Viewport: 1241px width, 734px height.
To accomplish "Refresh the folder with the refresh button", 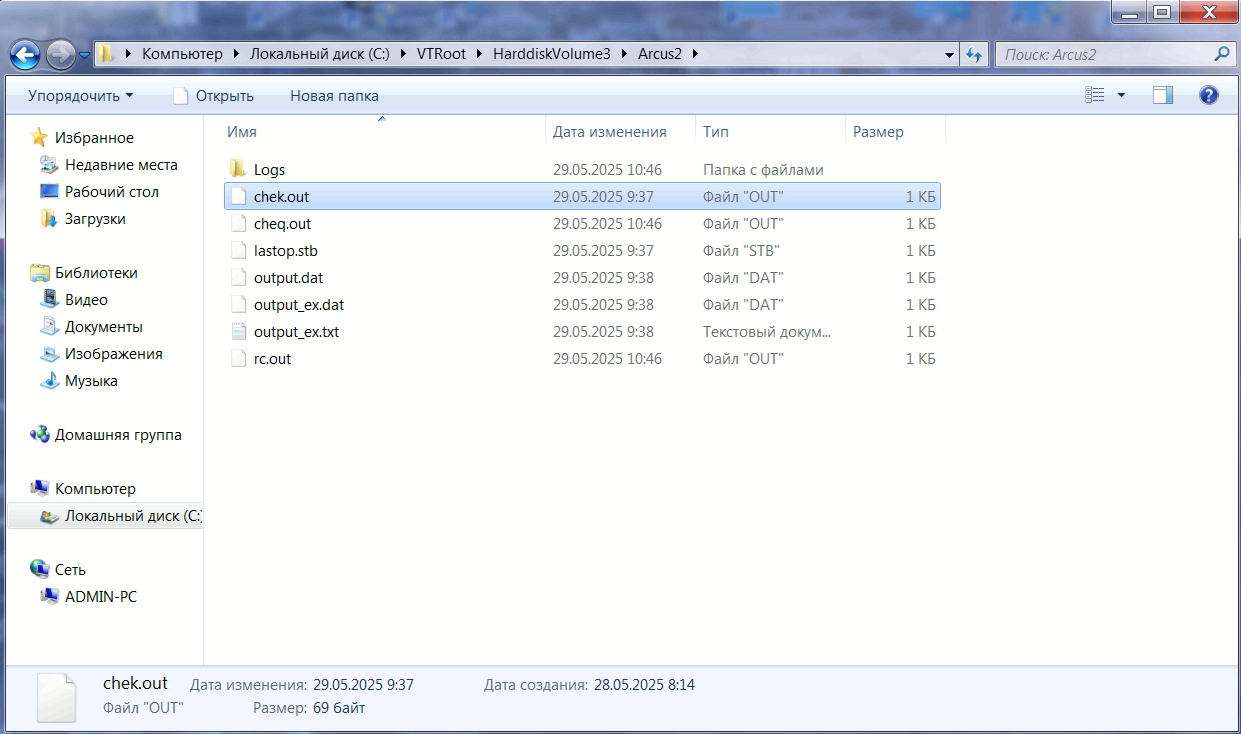I will click(974, 55).
